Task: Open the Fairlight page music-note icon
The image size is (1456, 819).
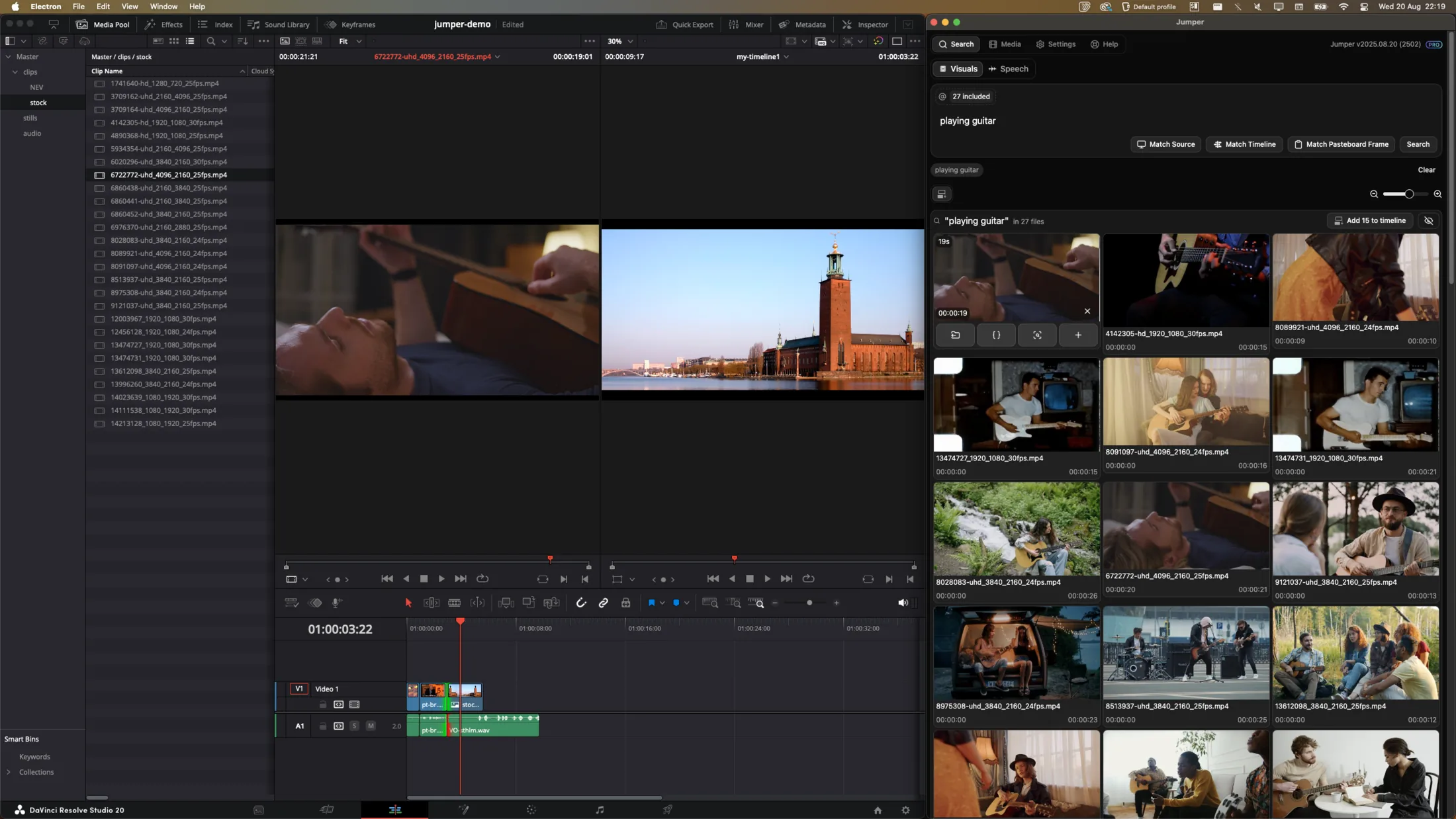Action: 600,810
